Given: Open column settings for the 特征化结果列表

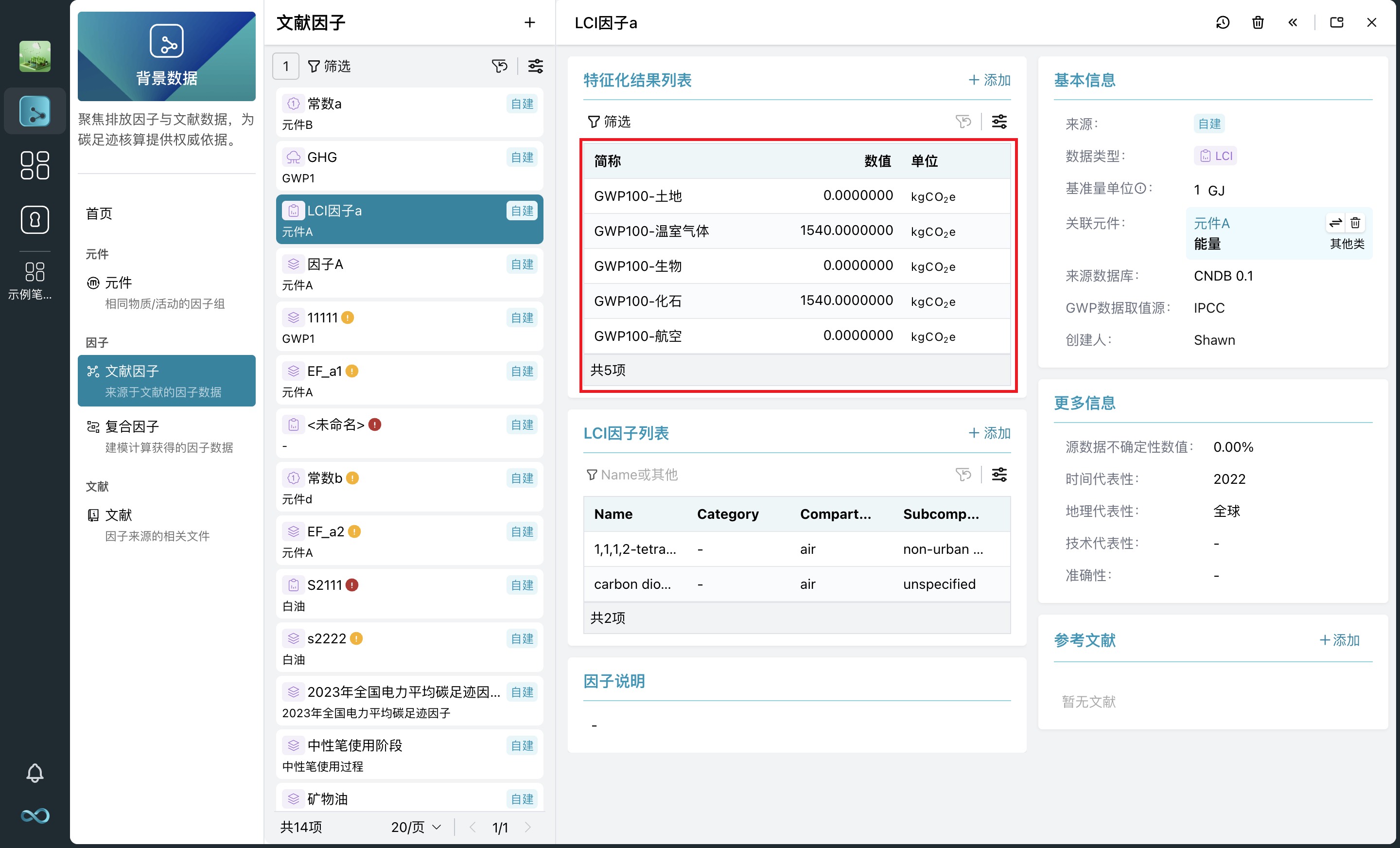Looking at the screenshot, I should pos(999,122).
